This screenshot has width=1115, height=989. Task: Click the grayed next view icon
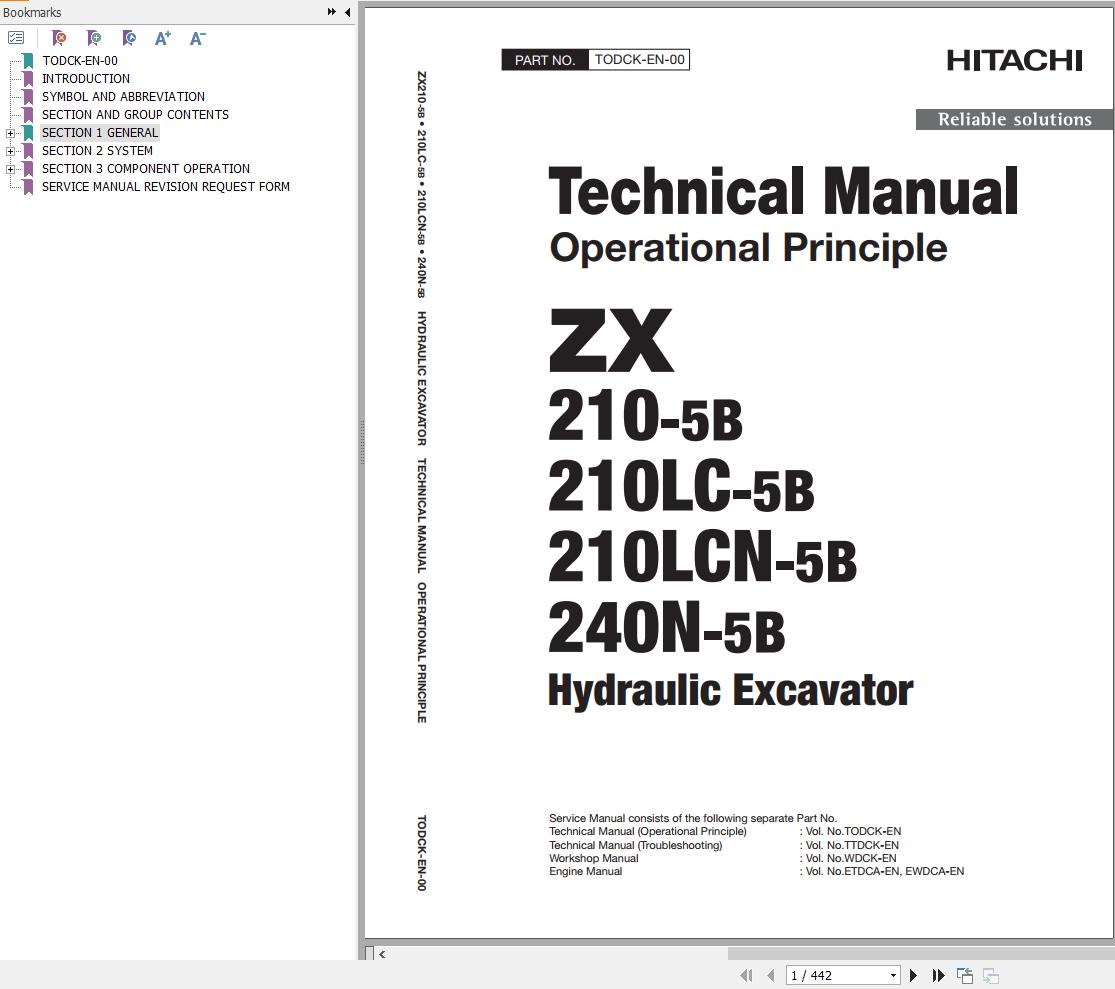point(991,975)
